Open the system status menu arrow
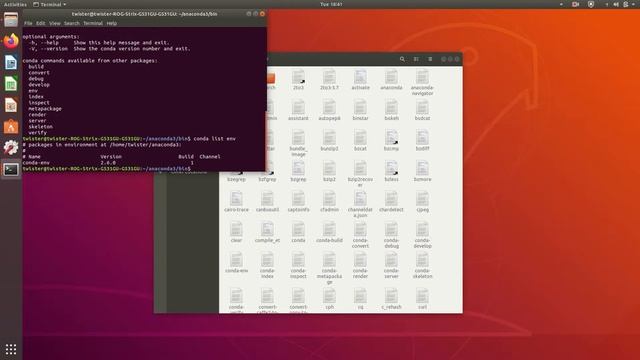The image size is (640, 360). (x=632, y=4)
